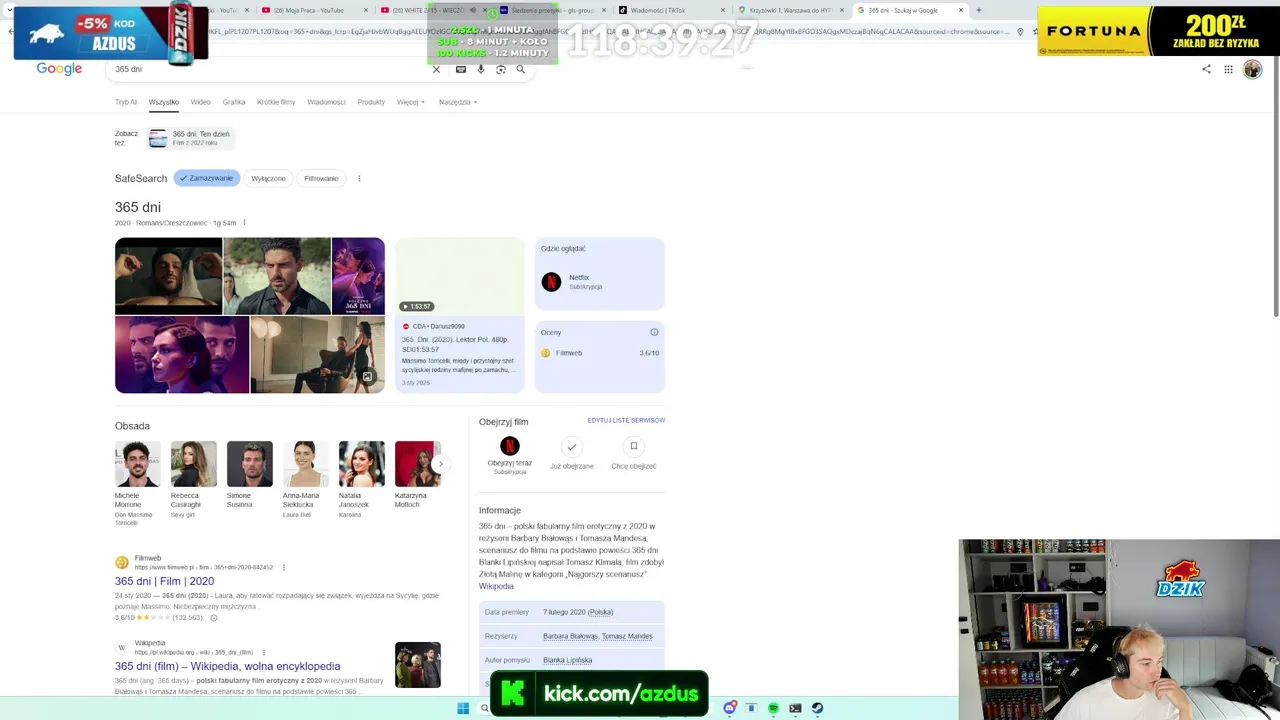Select the Wyłączono SafeSearch option

pyautogui.click(x=268, y=178)
